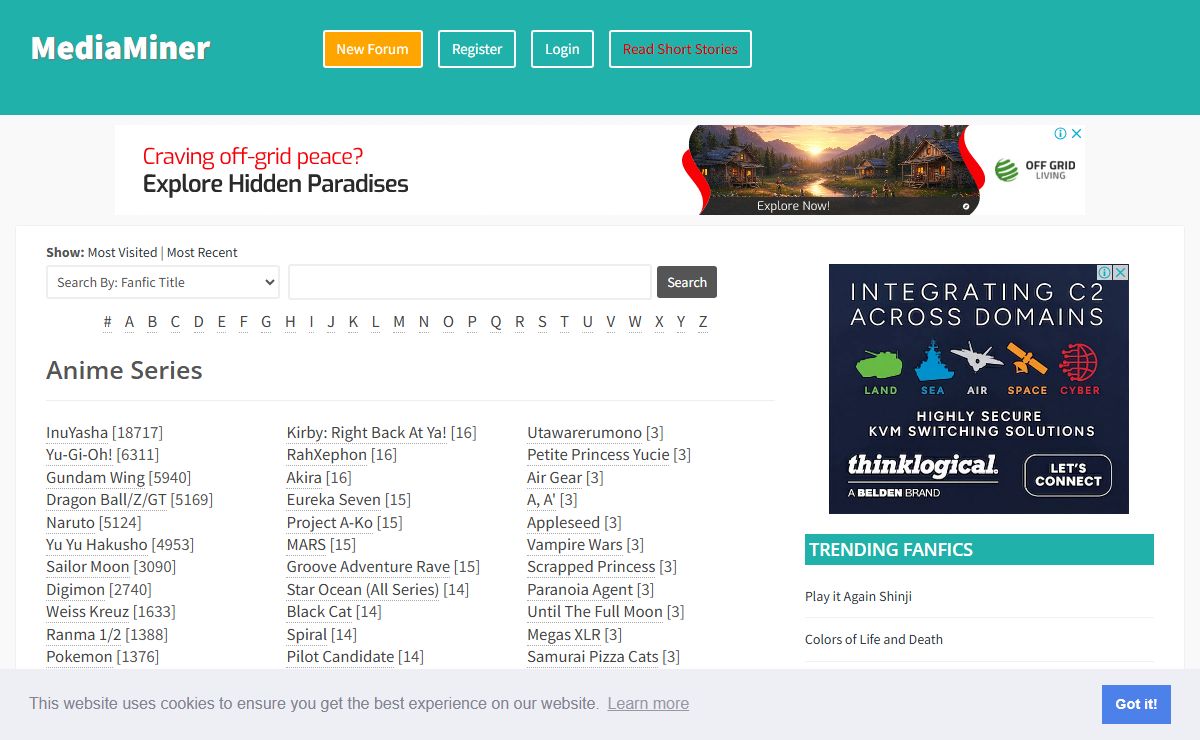Click the MediaMiner site logo
Image resolution: width=1200 pixels, height=740 pixels.
[120, 47]
